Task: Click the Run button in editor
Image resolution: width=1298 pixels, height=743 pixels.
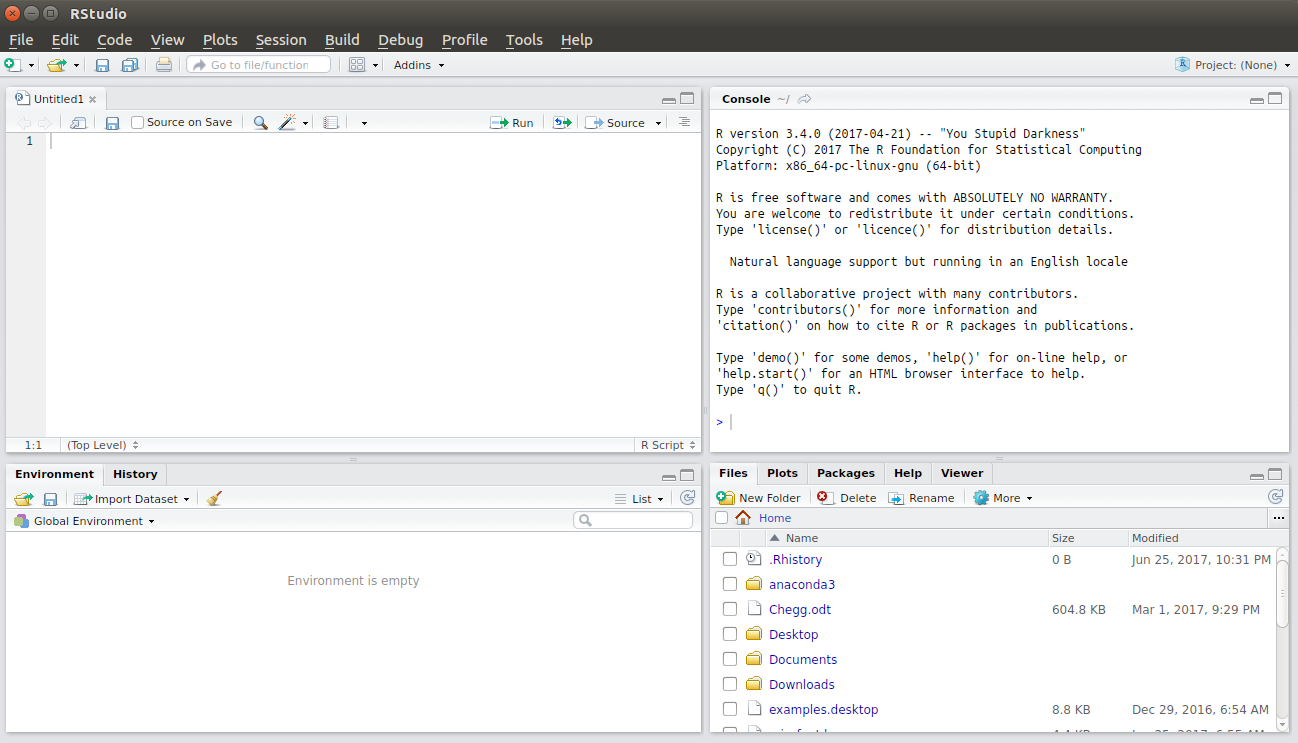Action: [x=512, y=123]
